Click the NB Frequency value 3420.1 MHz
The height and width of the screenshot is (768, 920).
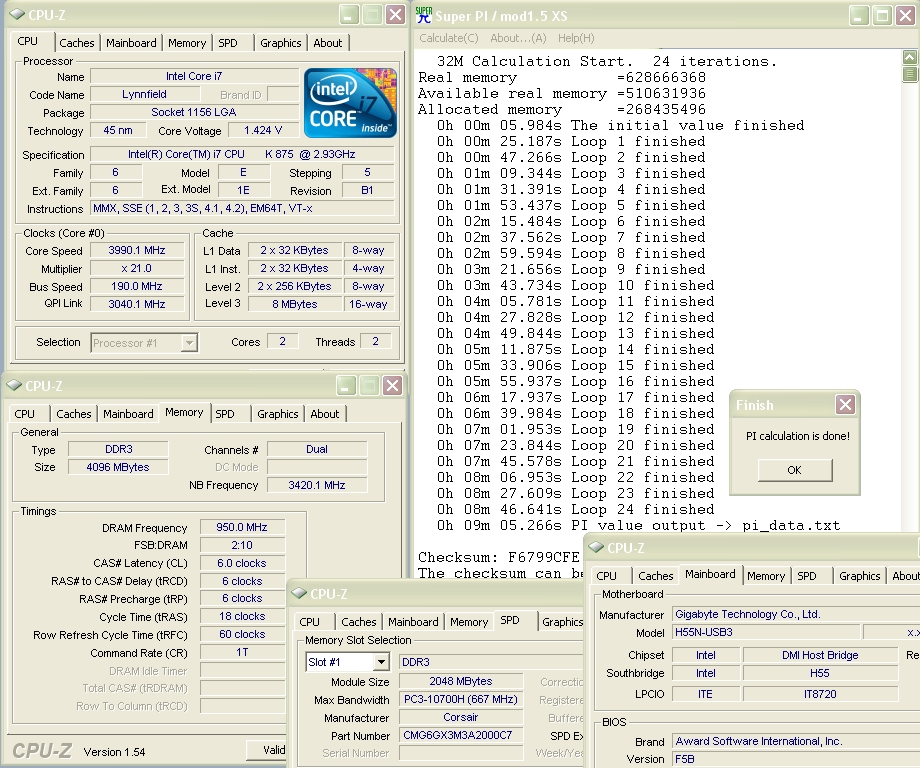point(317,485)
